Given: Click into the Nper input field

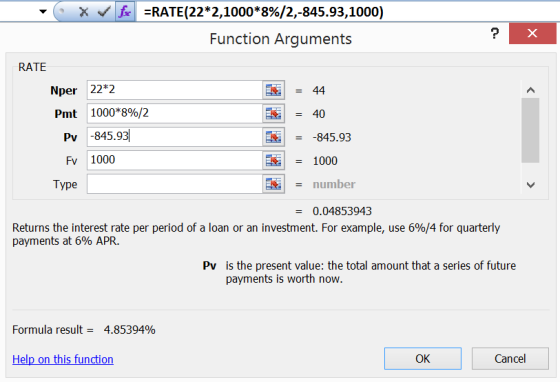Looking at the screenshot, I should (175, 90).
